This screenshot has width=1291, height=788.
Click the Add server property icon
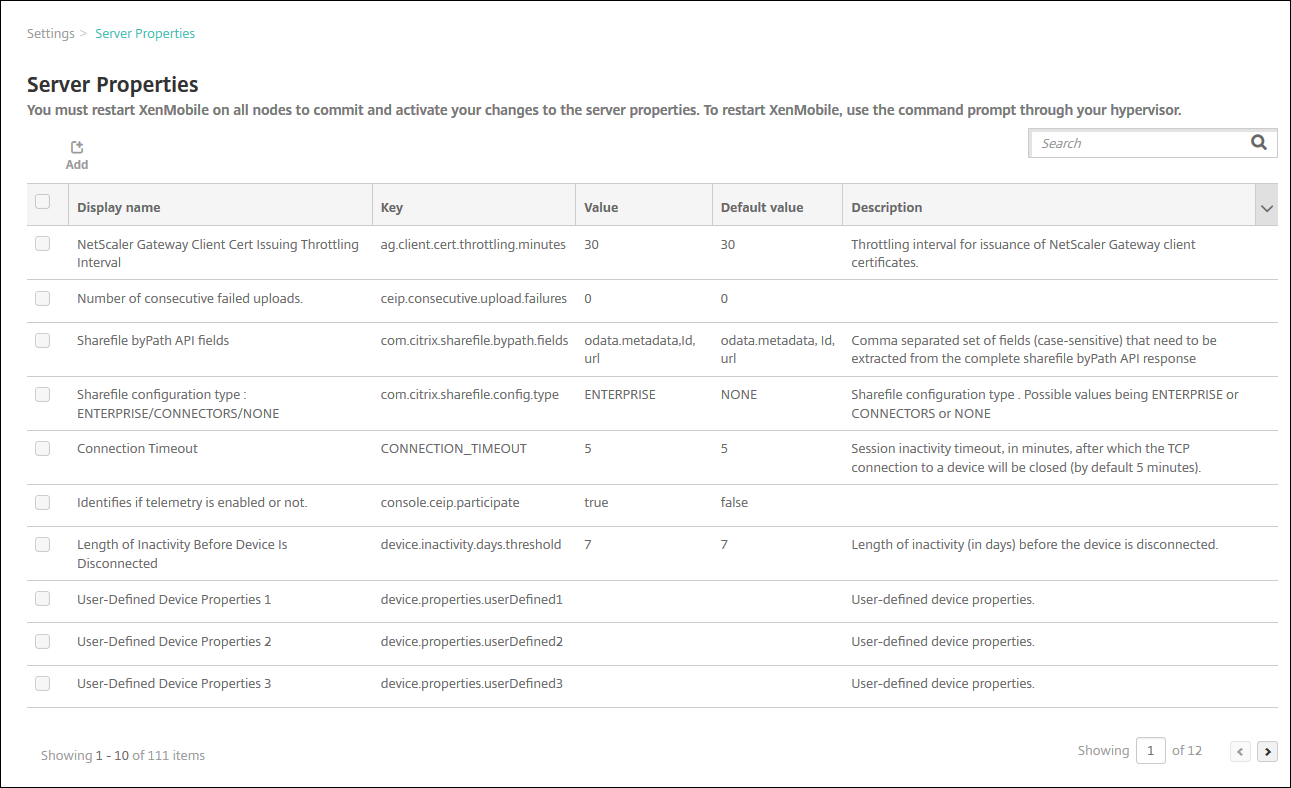(x=77, y=148)
